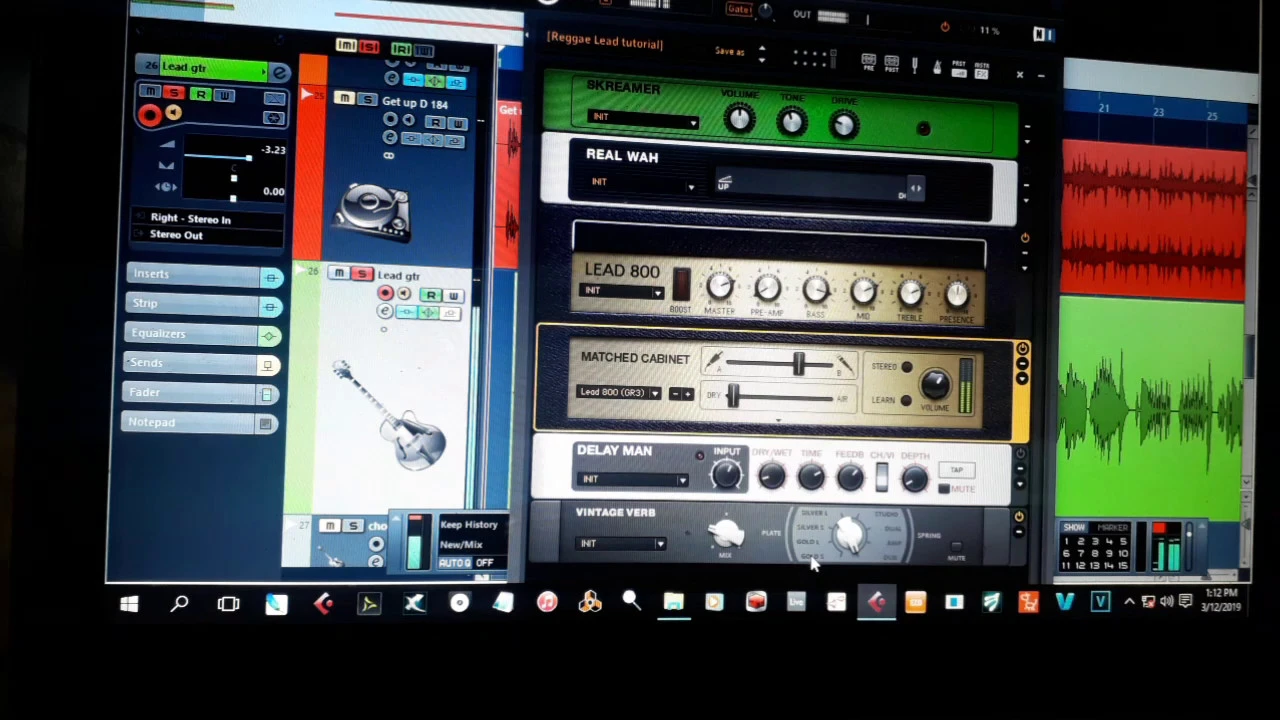Click minus button on Matched Cabinet selector
The image size is (1280, 720).
pyautogui.click(x=675, y=394)
